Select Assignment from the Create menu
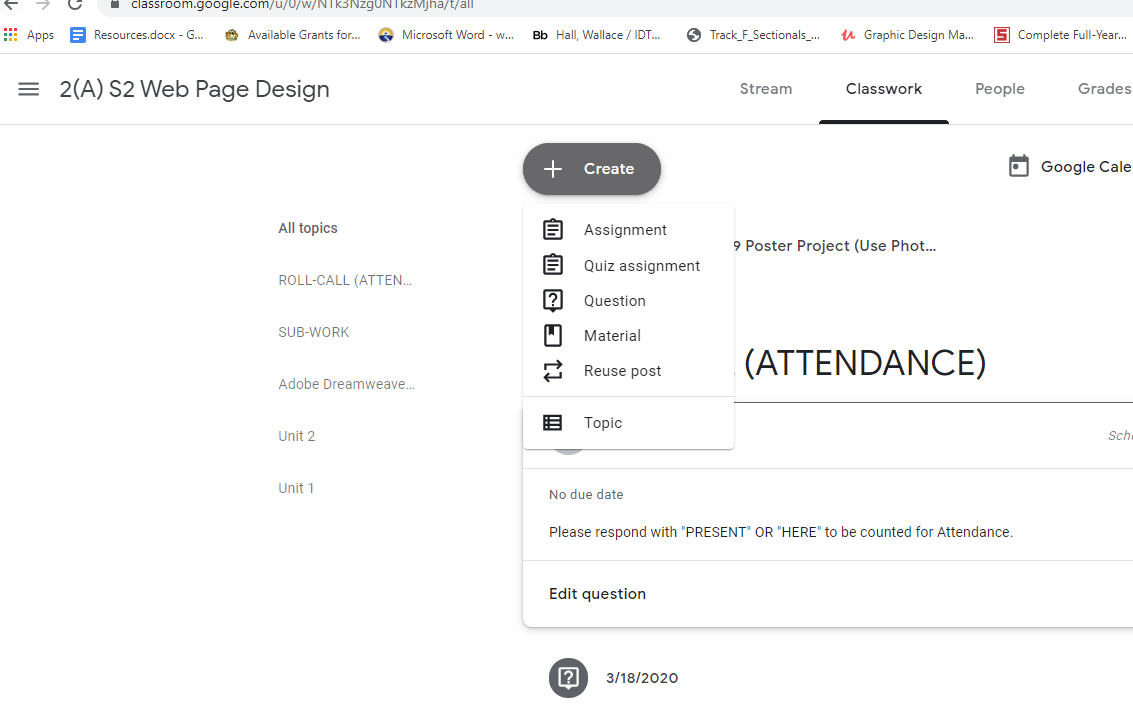1133x712 pixels. (x=625, y=230)
